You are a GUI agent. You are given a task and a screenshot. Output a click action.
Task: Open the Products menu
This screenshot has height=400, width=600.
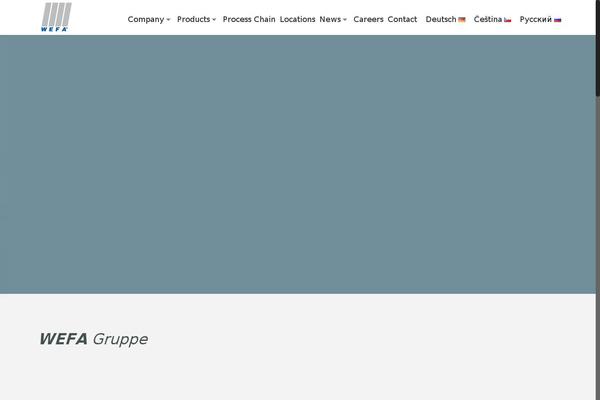194,19
